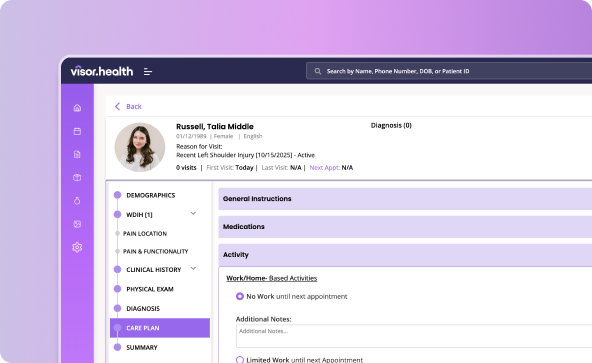
Task: Select Limited Work until next Appointment
Action: click(240, 360)
